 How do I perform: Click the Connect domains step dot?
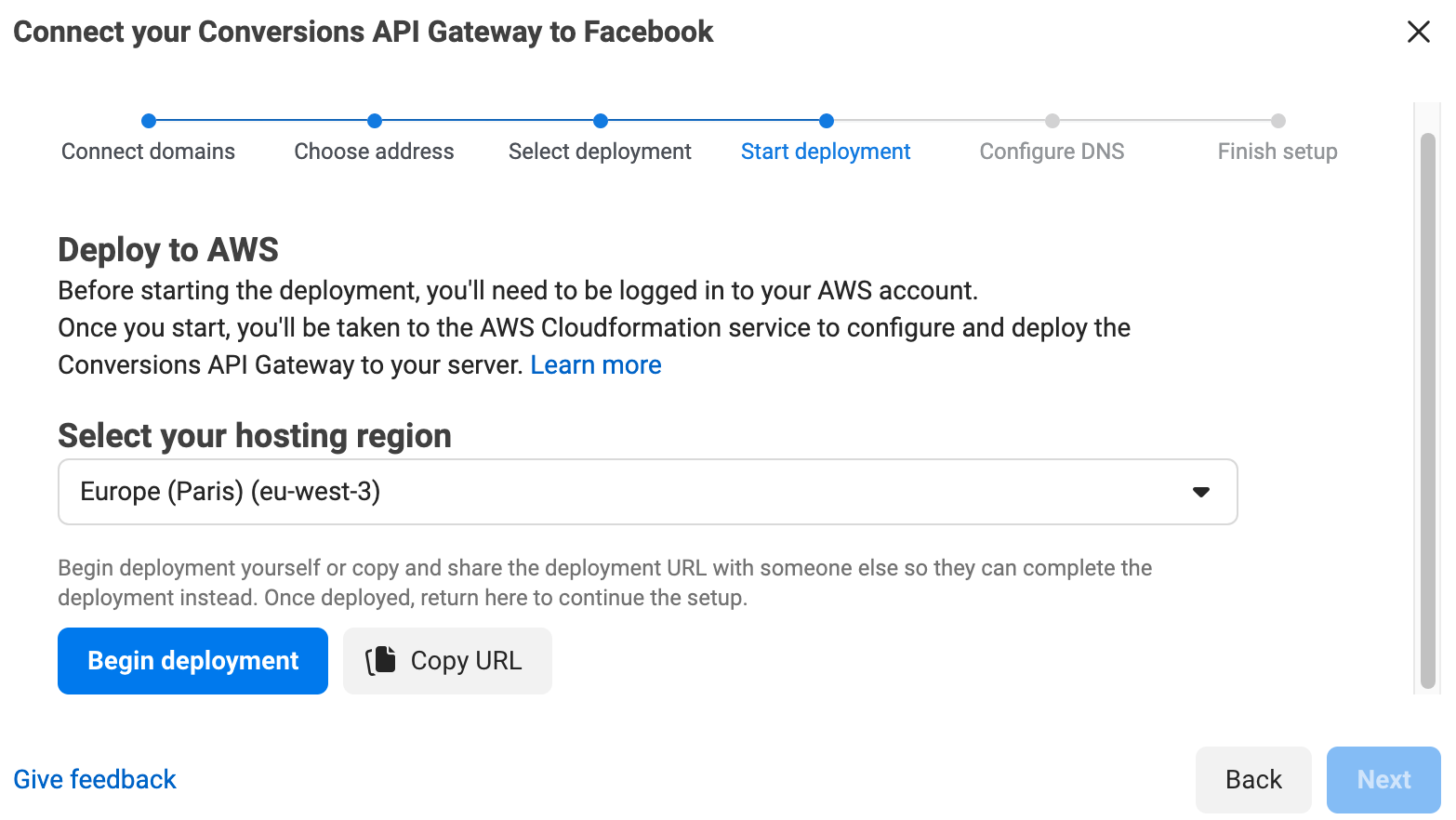149,121
